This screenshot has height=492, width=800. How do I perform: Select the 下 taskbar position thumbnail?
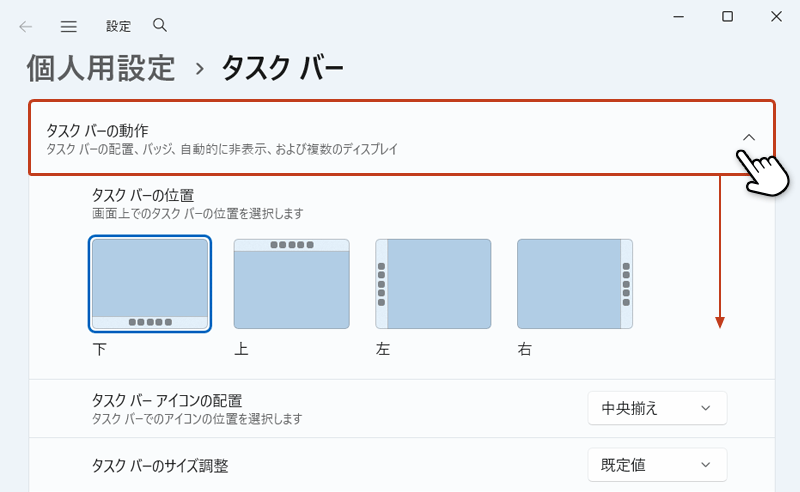[x=149, y=284]
